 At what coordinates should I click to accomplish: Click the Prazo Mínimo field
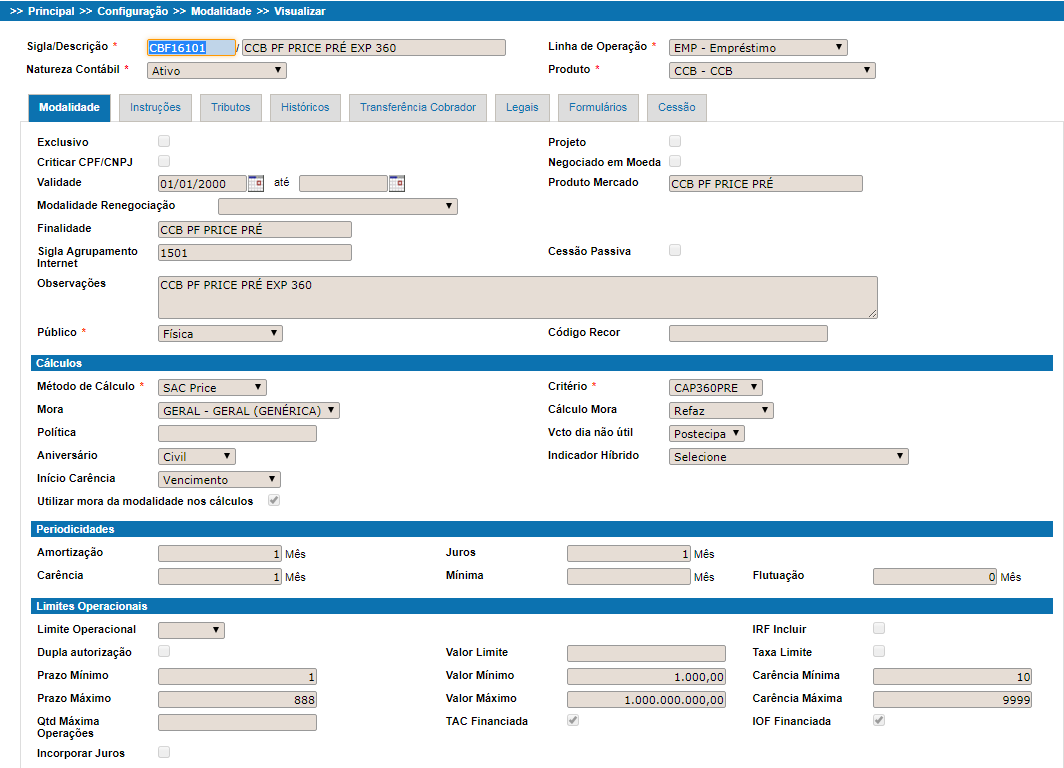coord(237,676)
